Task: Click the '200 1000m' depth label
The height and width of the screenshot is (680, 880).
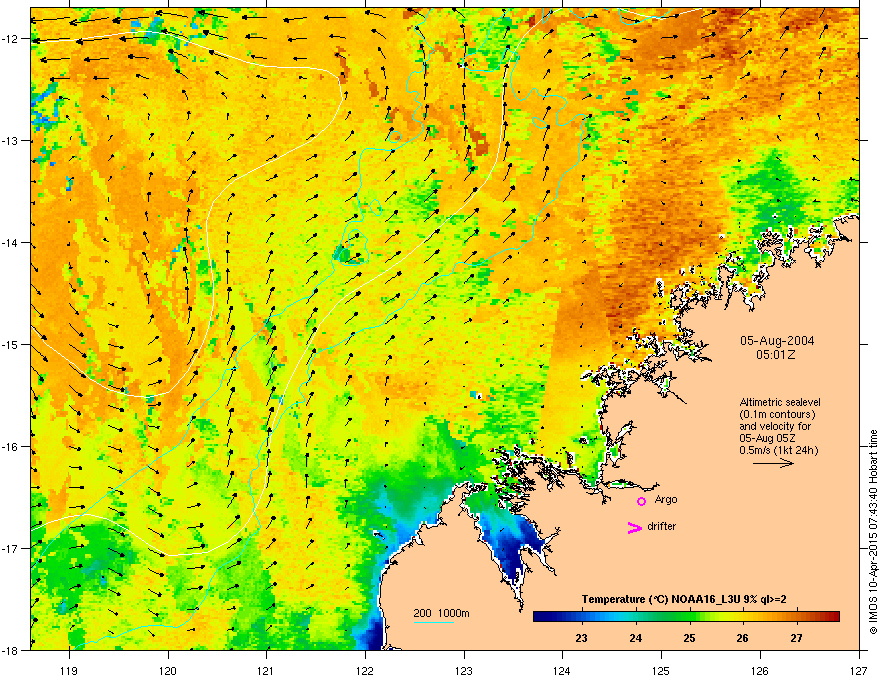Action: pyautogui.click(x=441, y=613)
